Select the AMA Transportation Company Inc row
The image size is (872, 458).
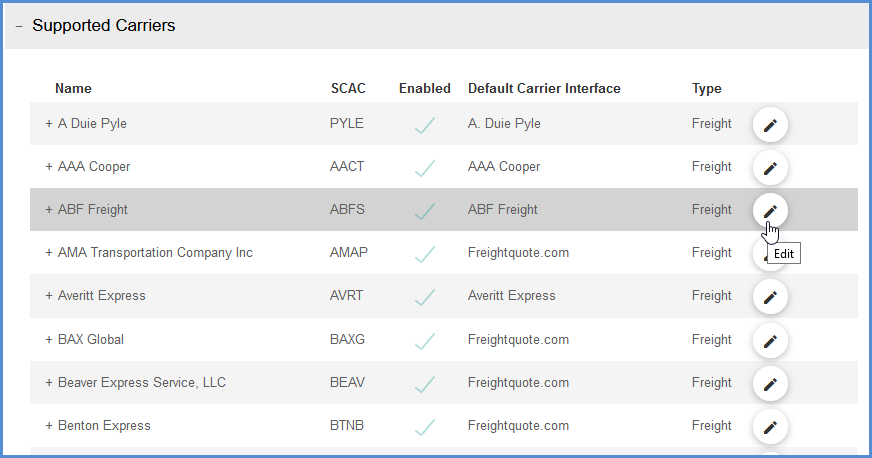point(444,252)
